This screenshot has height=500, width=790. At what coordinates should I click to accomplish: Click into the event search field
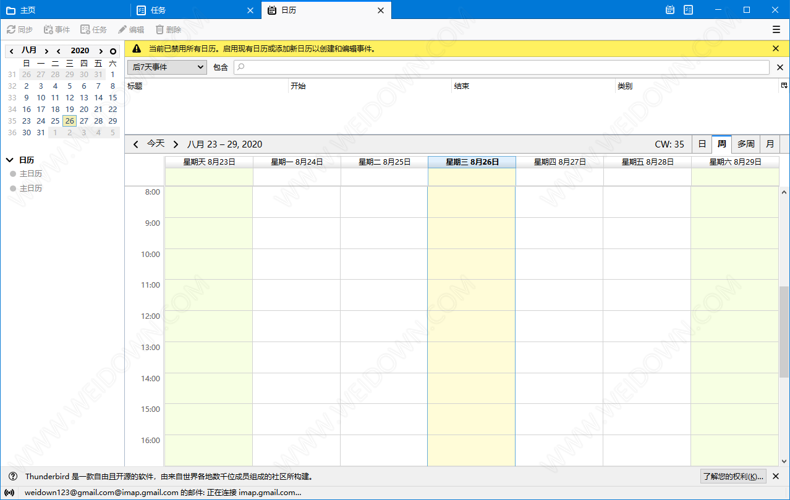(x=501, y=67)
